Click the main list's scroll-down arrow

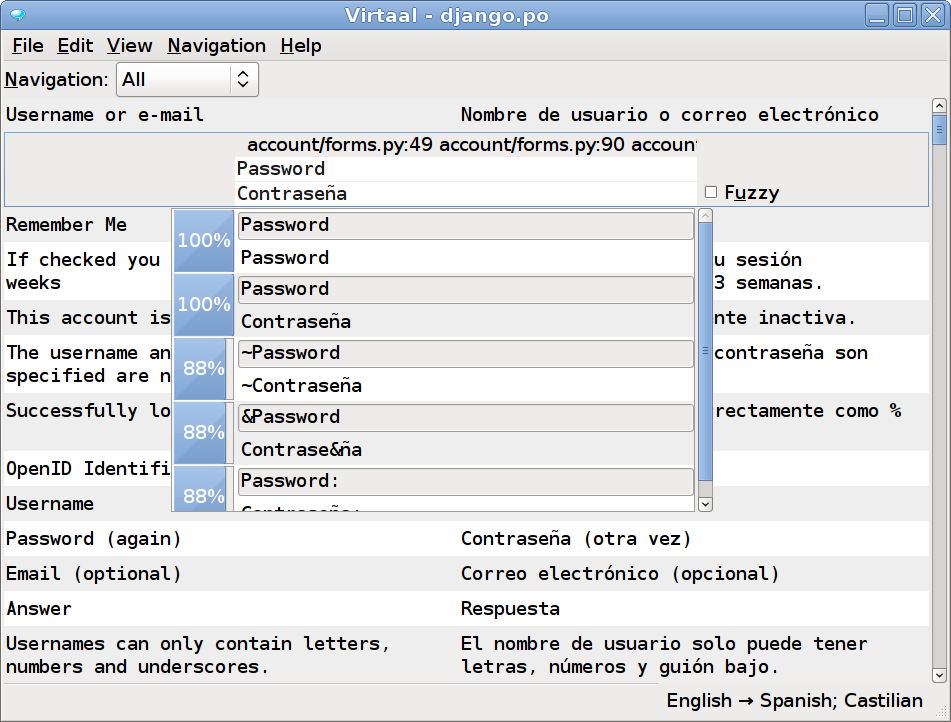938,675
